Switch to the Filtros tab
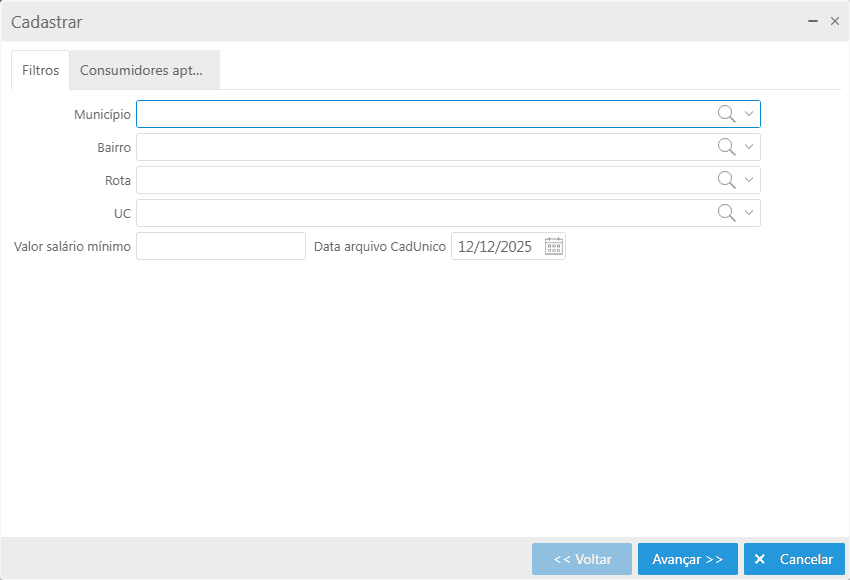The width and height of the screenshot is (850, 580). tap(41, 71)
